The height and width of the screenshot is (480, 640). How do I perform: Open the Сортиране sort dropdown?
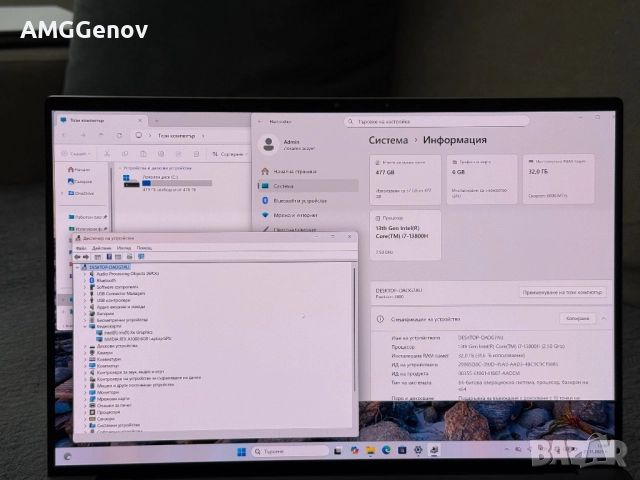pos(228,153)
